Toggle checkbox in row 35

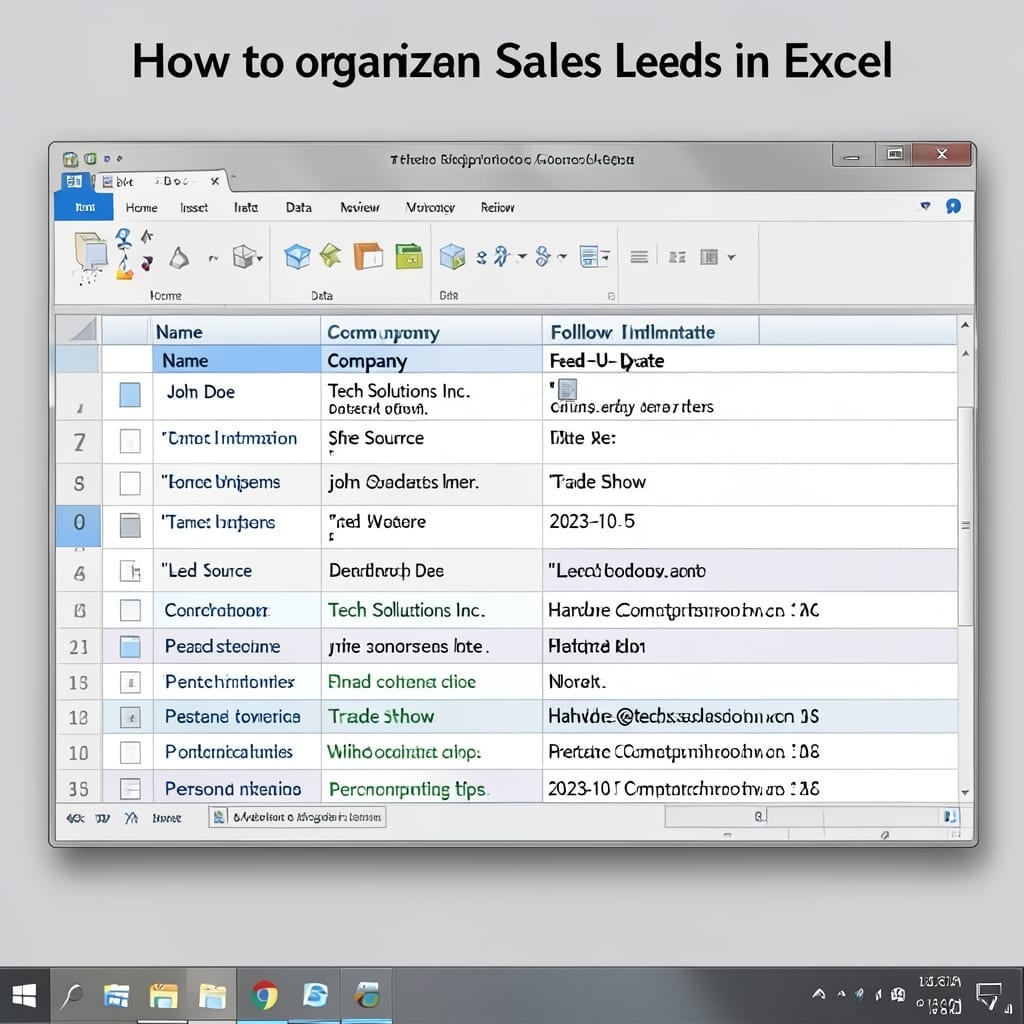(x=130, y=789)
